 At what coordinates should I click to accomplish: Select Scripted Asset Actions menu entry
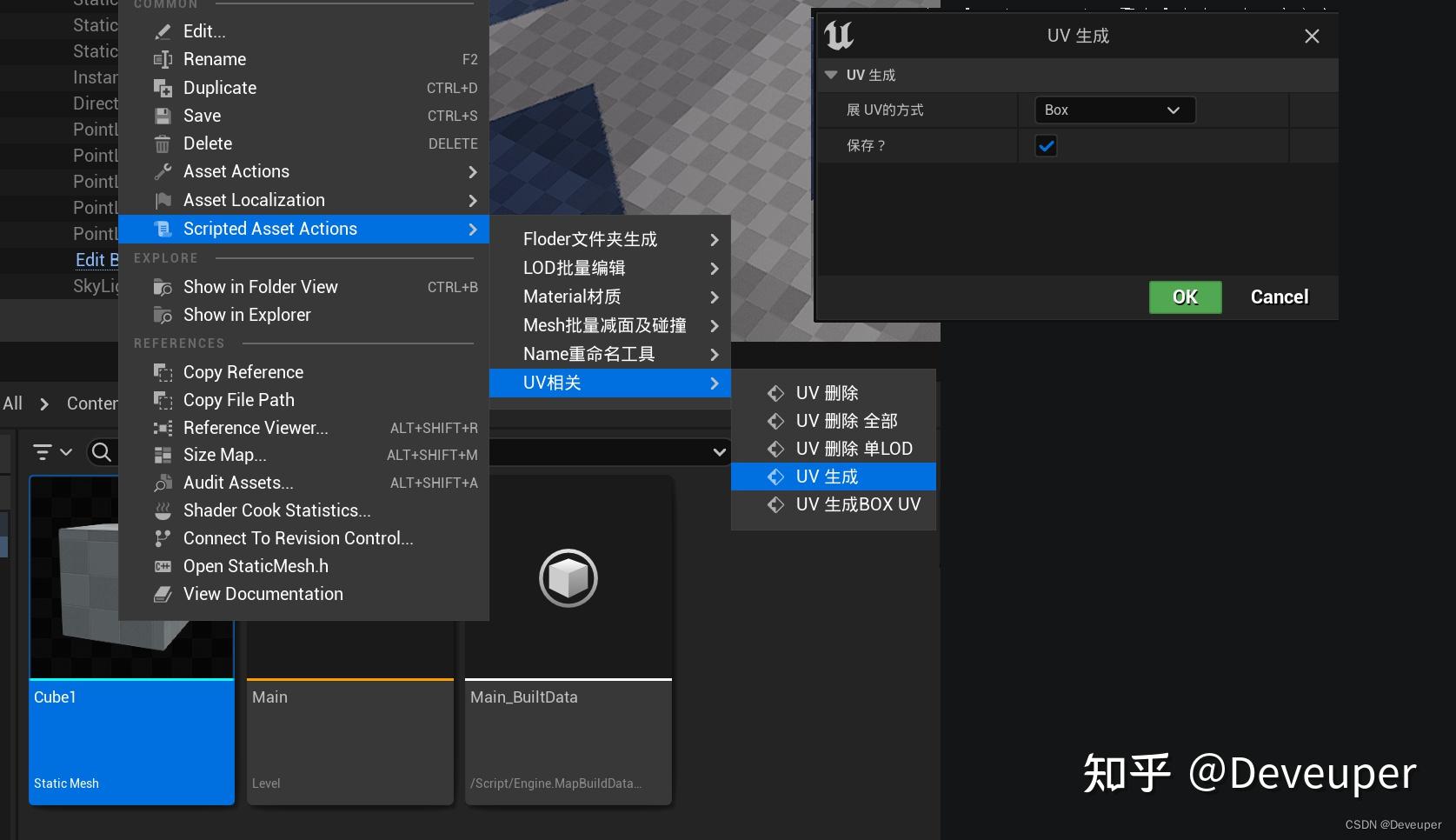(270, 229)
